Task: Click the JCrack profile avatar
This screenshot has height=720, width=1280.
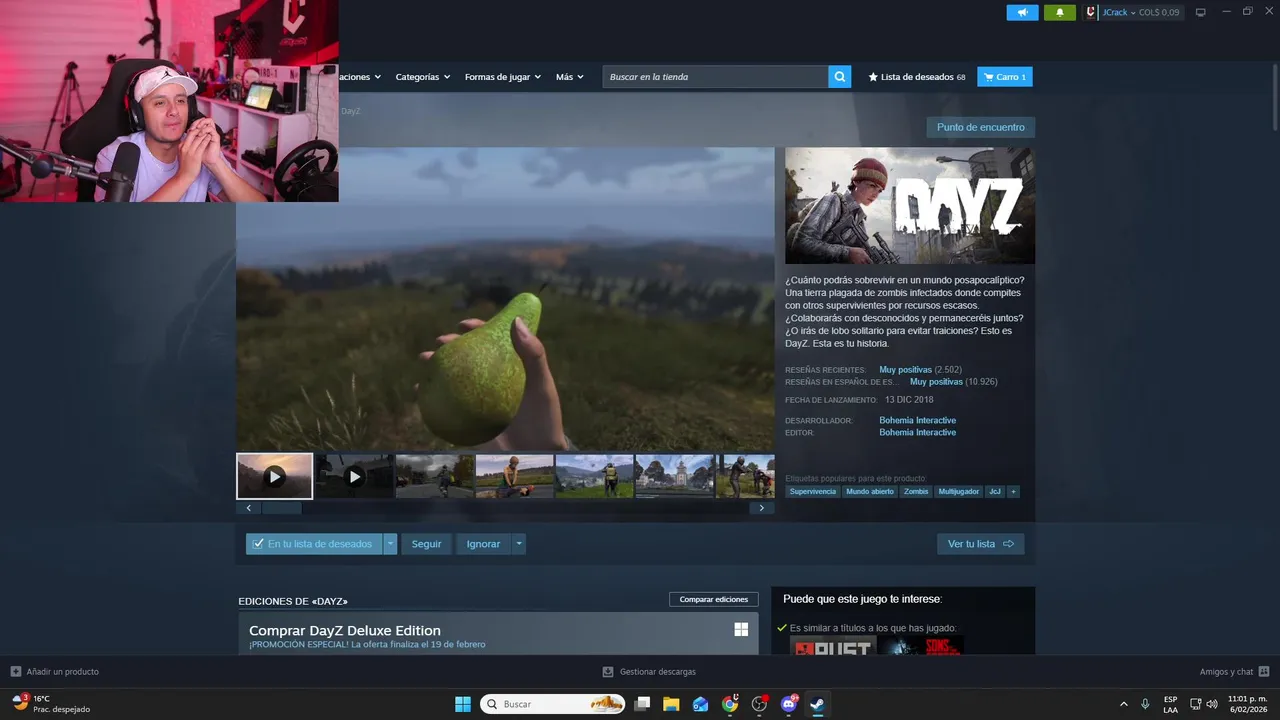Action: (1091, 12)
